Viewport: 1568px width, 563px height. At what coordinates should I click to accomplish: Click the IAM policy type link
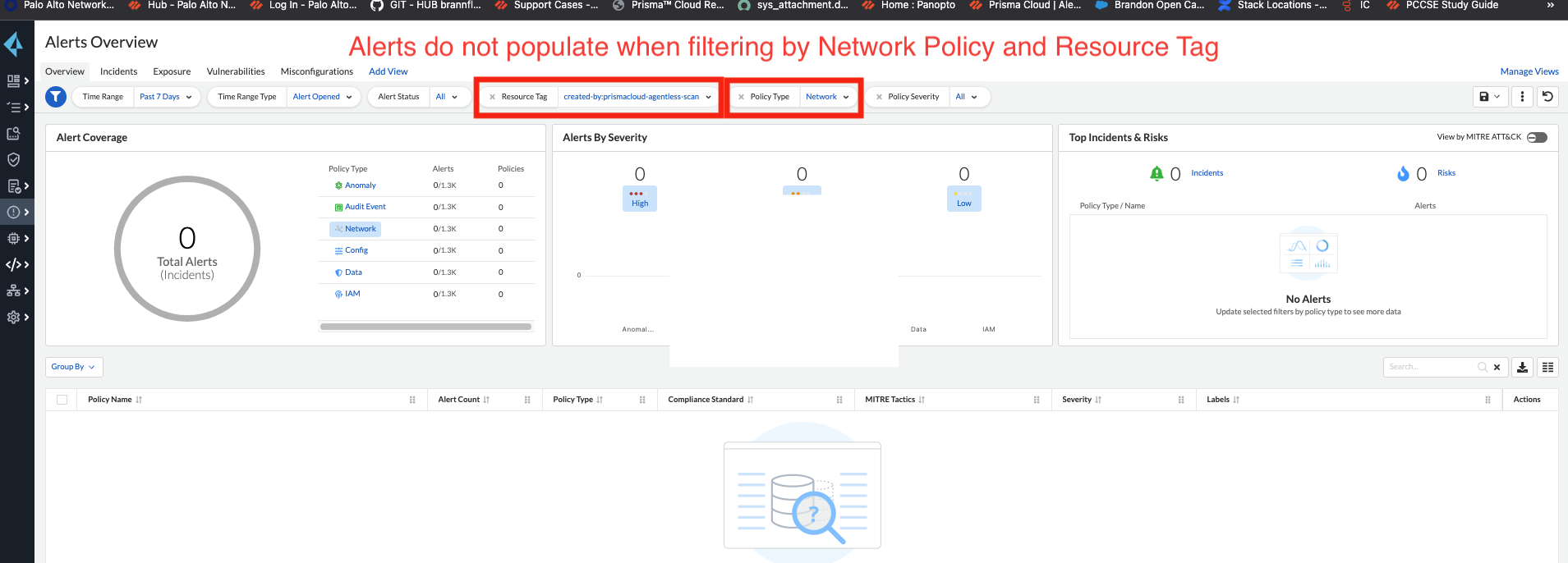click(352, 294)
